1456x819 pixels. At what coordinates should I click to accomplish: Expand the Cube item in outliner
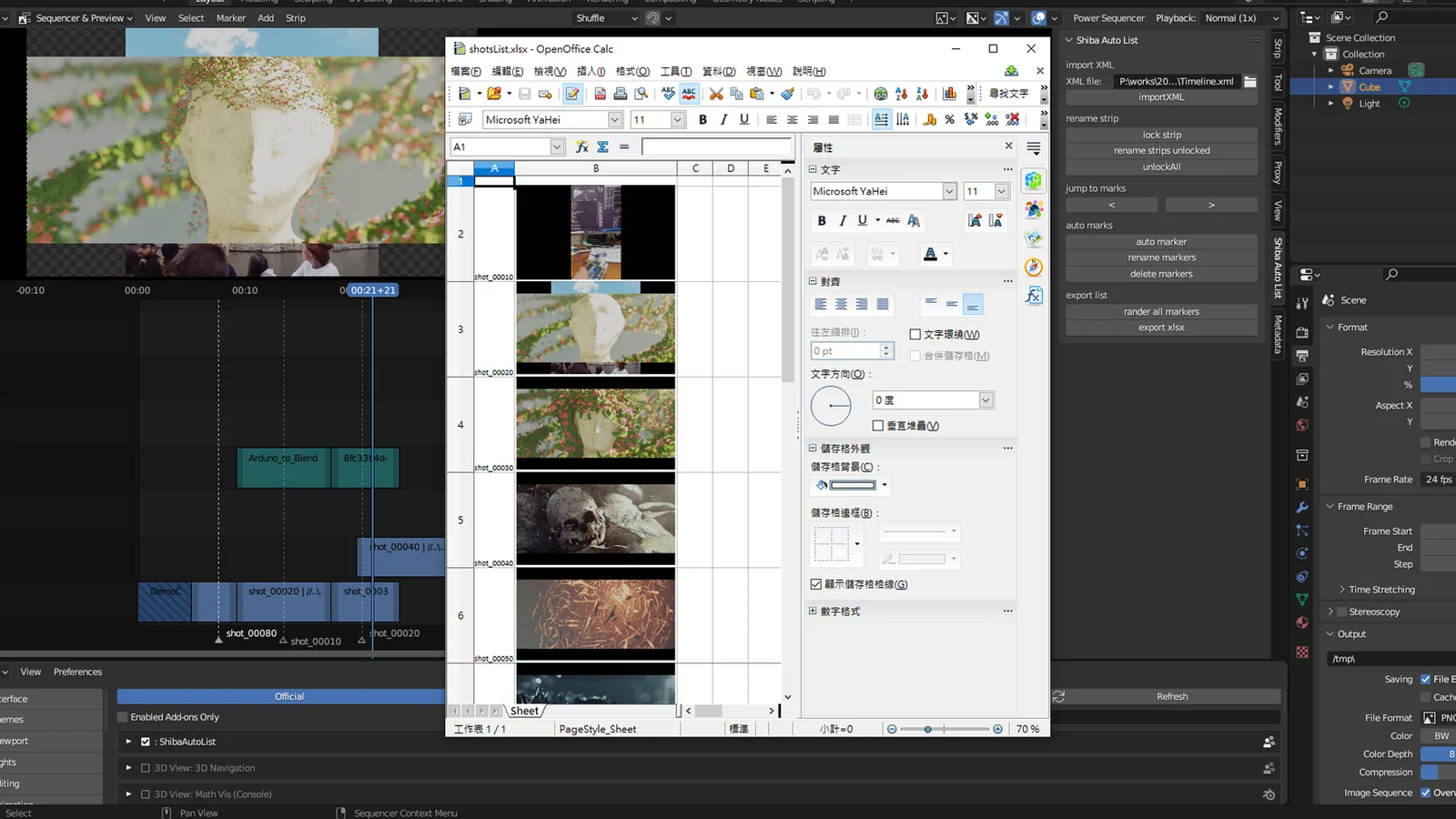click(x=1331, y=87)
